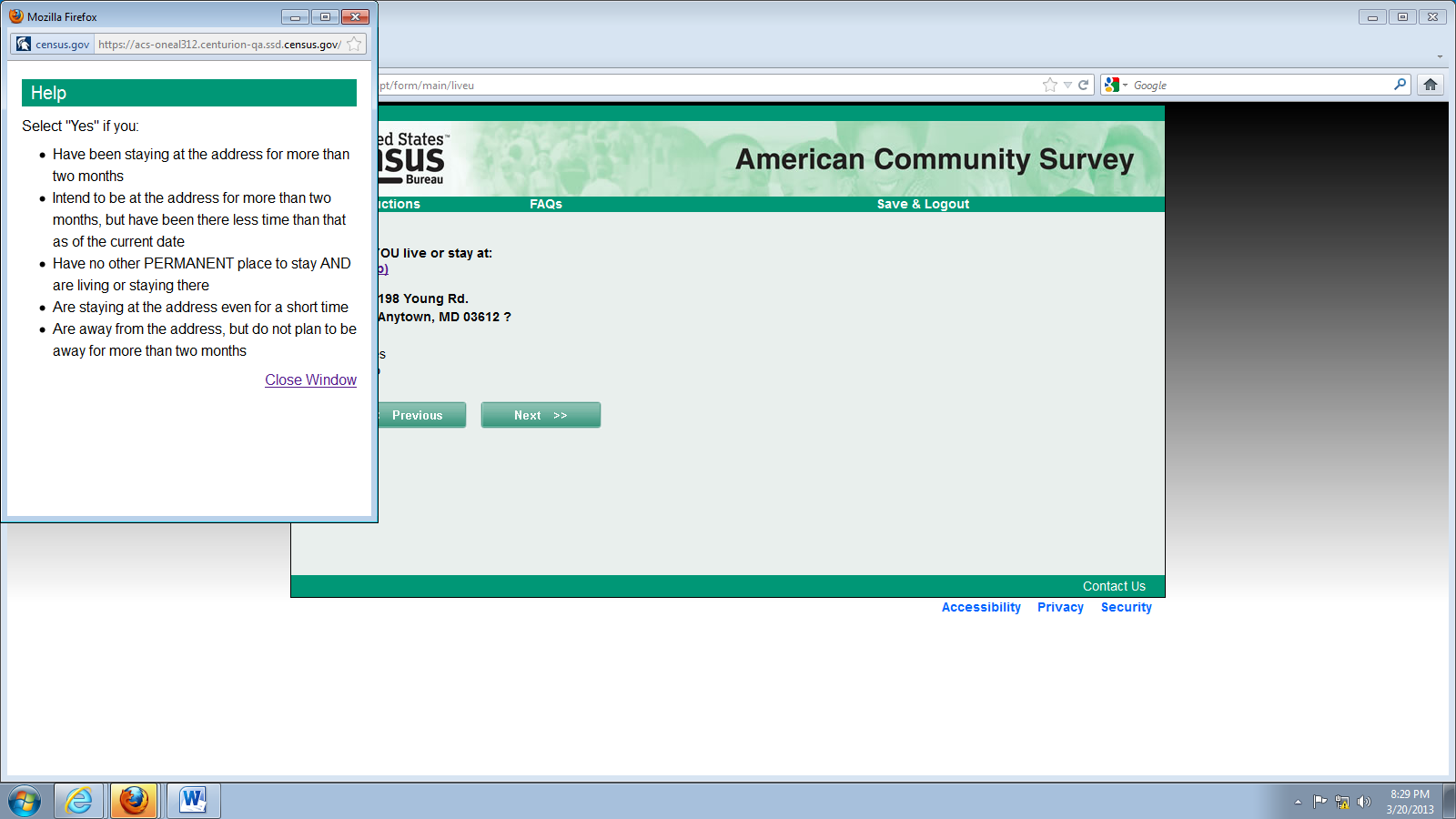Follow the Close Window link in Help popup
This screenshot has width=1456, height=819.
310,379
